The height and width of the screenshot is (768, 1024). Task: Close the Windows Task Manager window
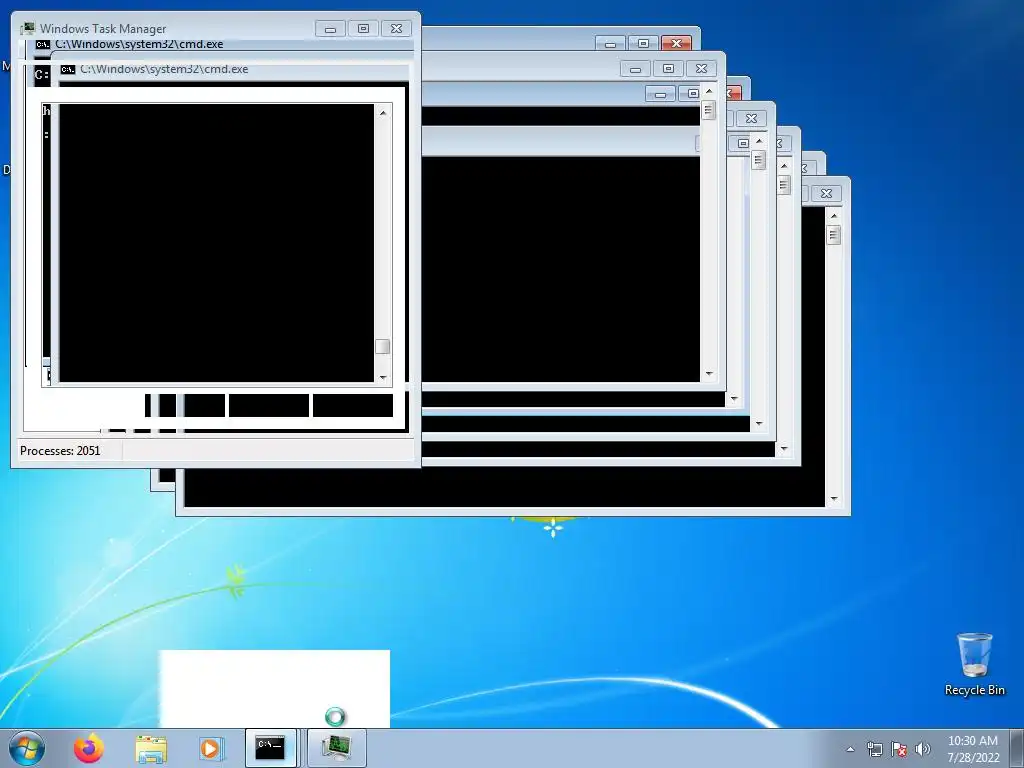click(396, 29)
